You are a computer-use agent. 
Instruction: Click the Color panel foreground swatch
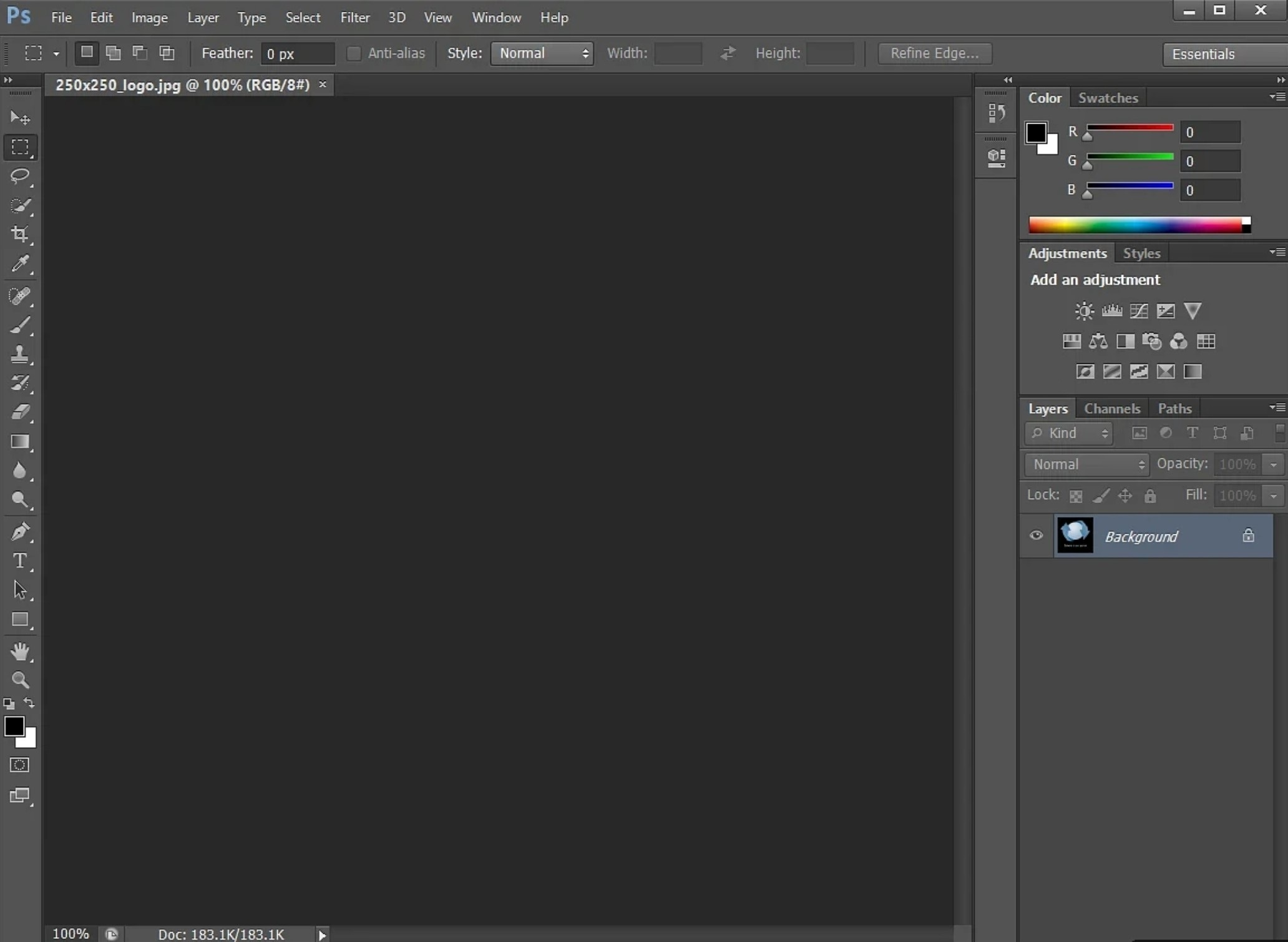coord(1036,132)
